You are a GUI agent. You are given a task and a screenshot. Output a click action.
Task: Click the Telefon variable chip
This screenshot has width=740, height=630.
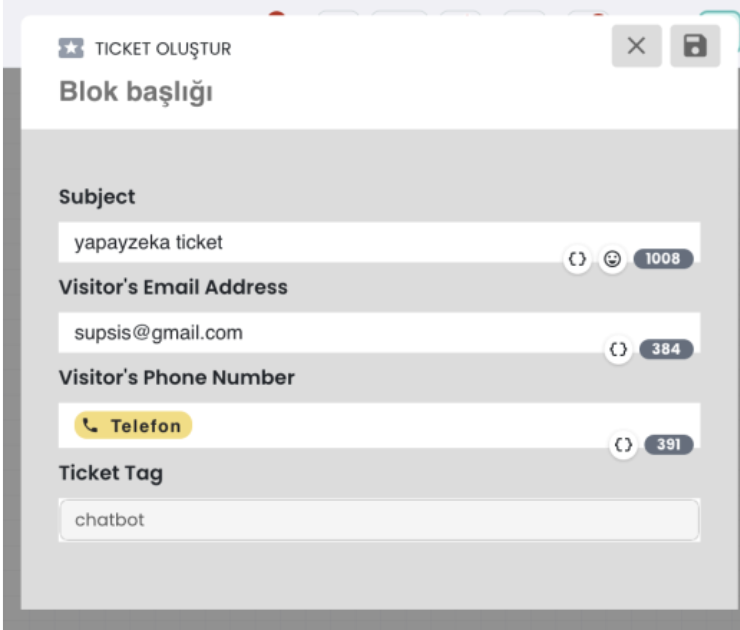133,425
